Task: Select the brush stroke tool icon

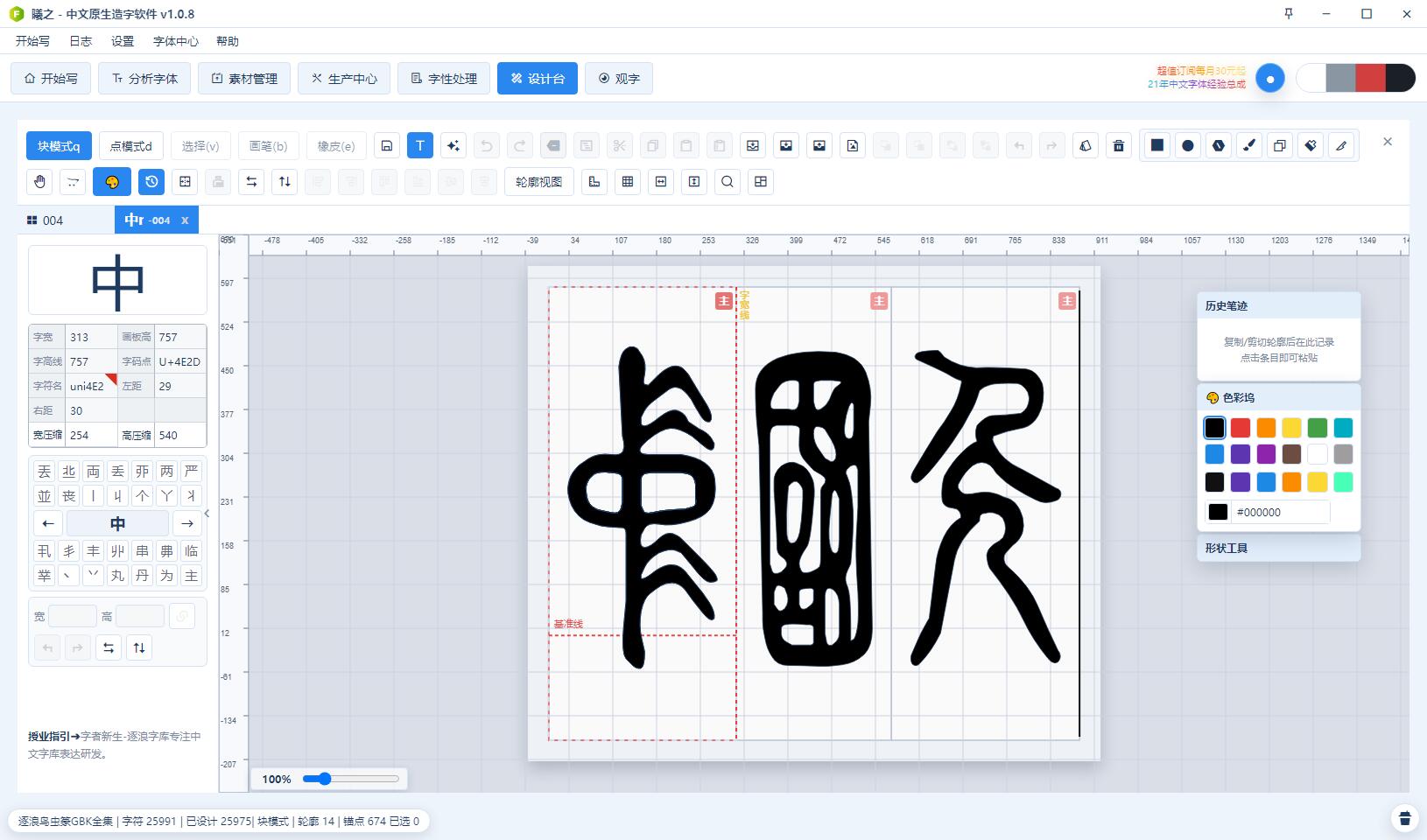Action: 1249,145
